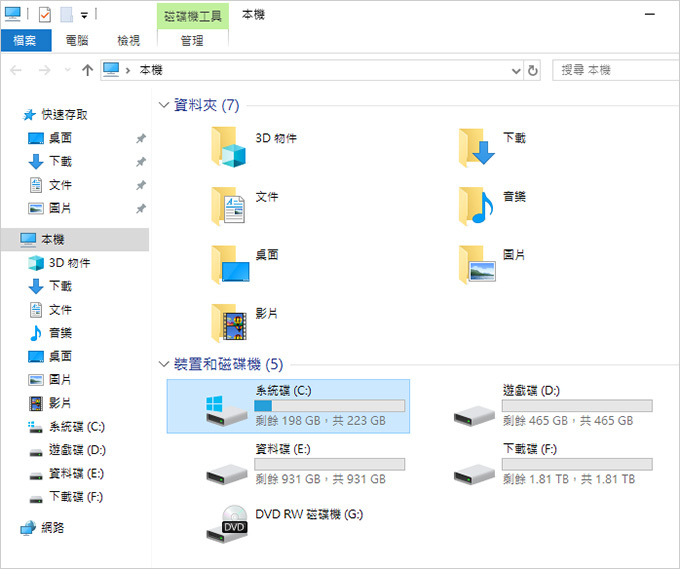The image size is (680, 569).
Task: Click the computer icon in title bar
Action: 13,14
